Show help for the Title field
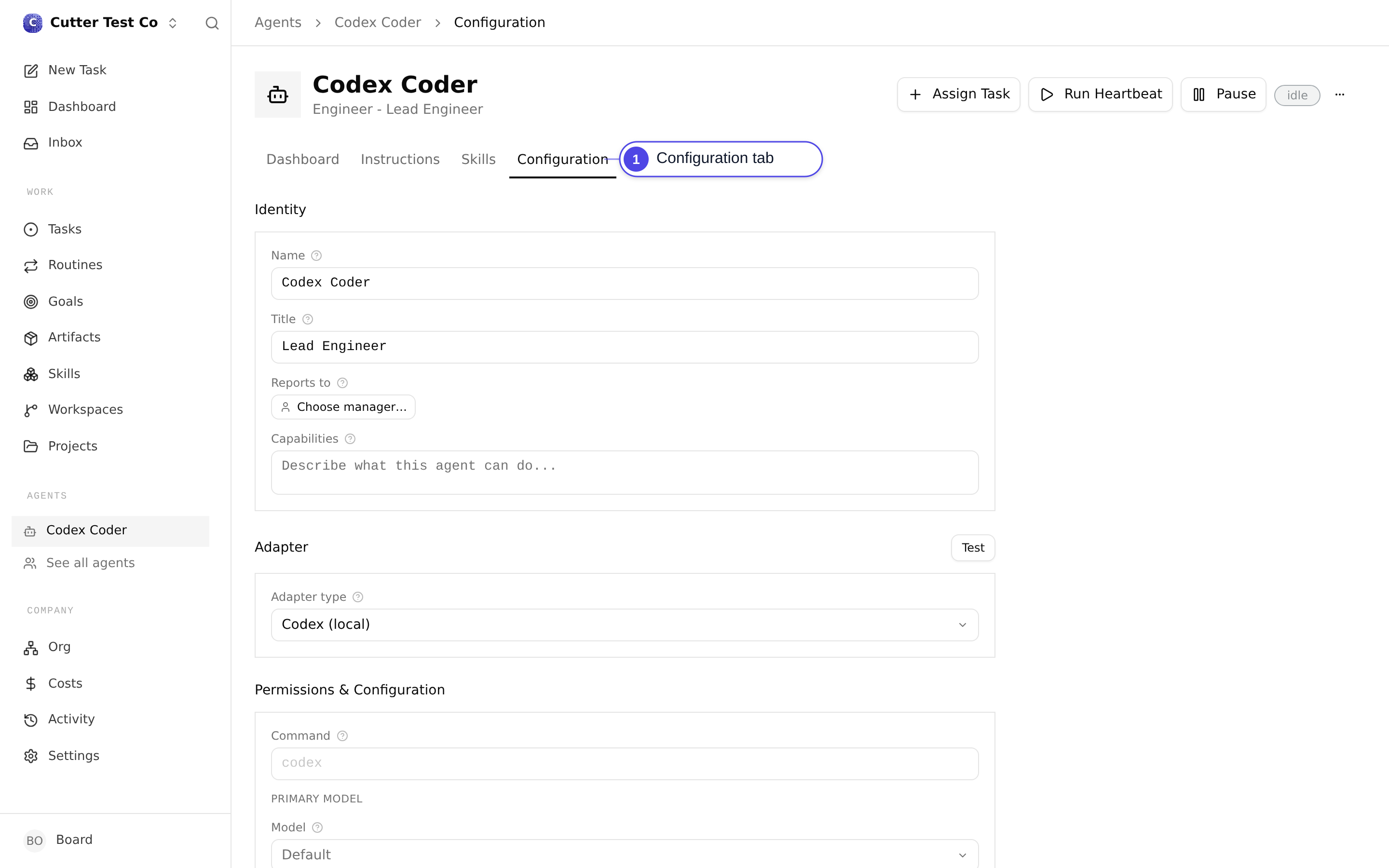1389x868 pixels. (308, 319)
